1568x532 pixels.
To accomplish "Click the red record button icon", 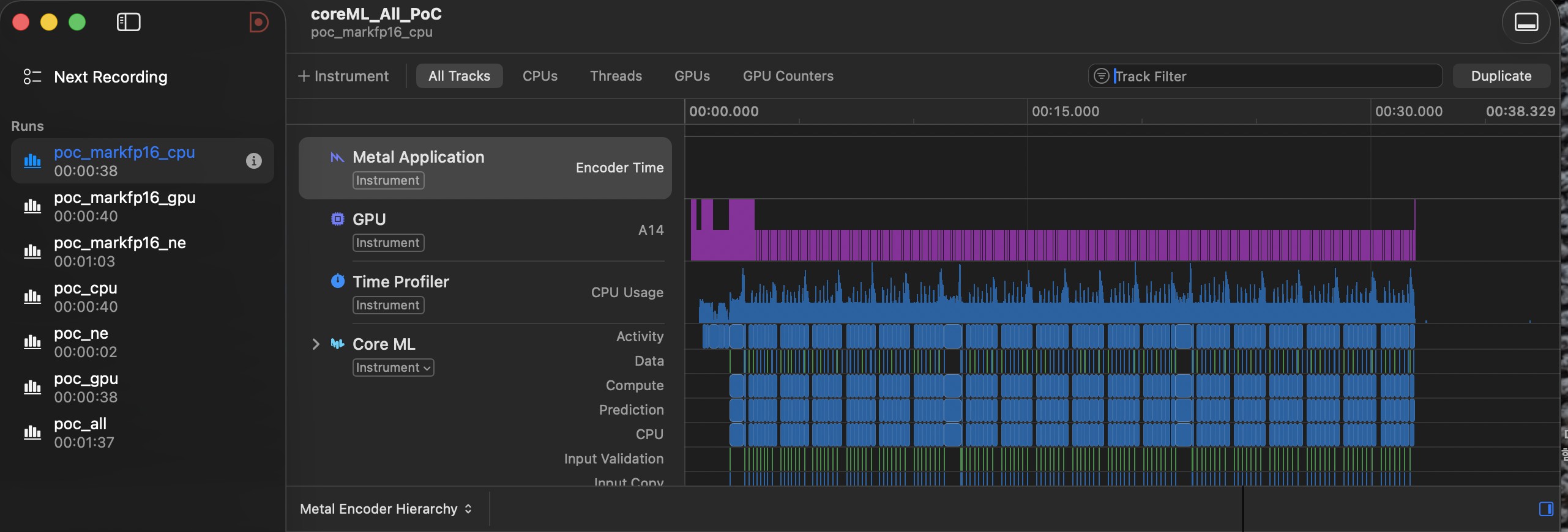I will 259,23.
